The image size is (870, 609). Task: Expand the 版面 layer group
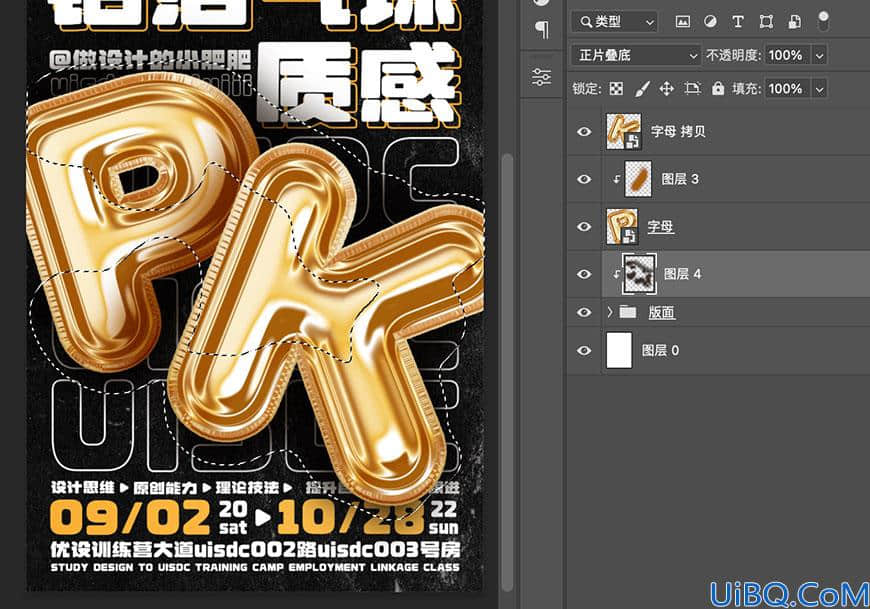(x=610, y=312)
